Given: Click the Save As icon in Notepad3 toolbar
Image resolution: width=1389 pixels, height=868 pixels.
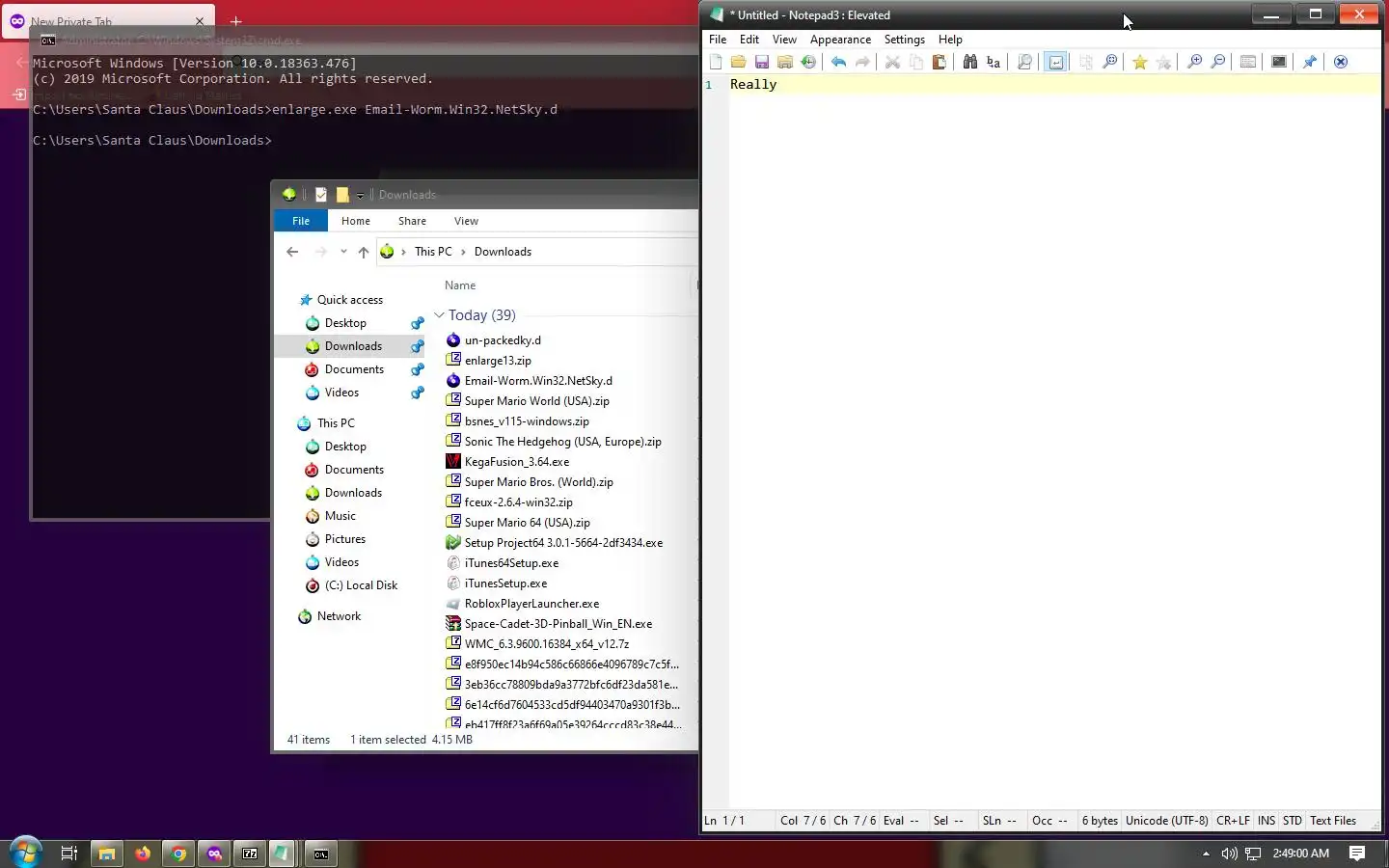Looking at the screenshot, I should tap(784, 62).
